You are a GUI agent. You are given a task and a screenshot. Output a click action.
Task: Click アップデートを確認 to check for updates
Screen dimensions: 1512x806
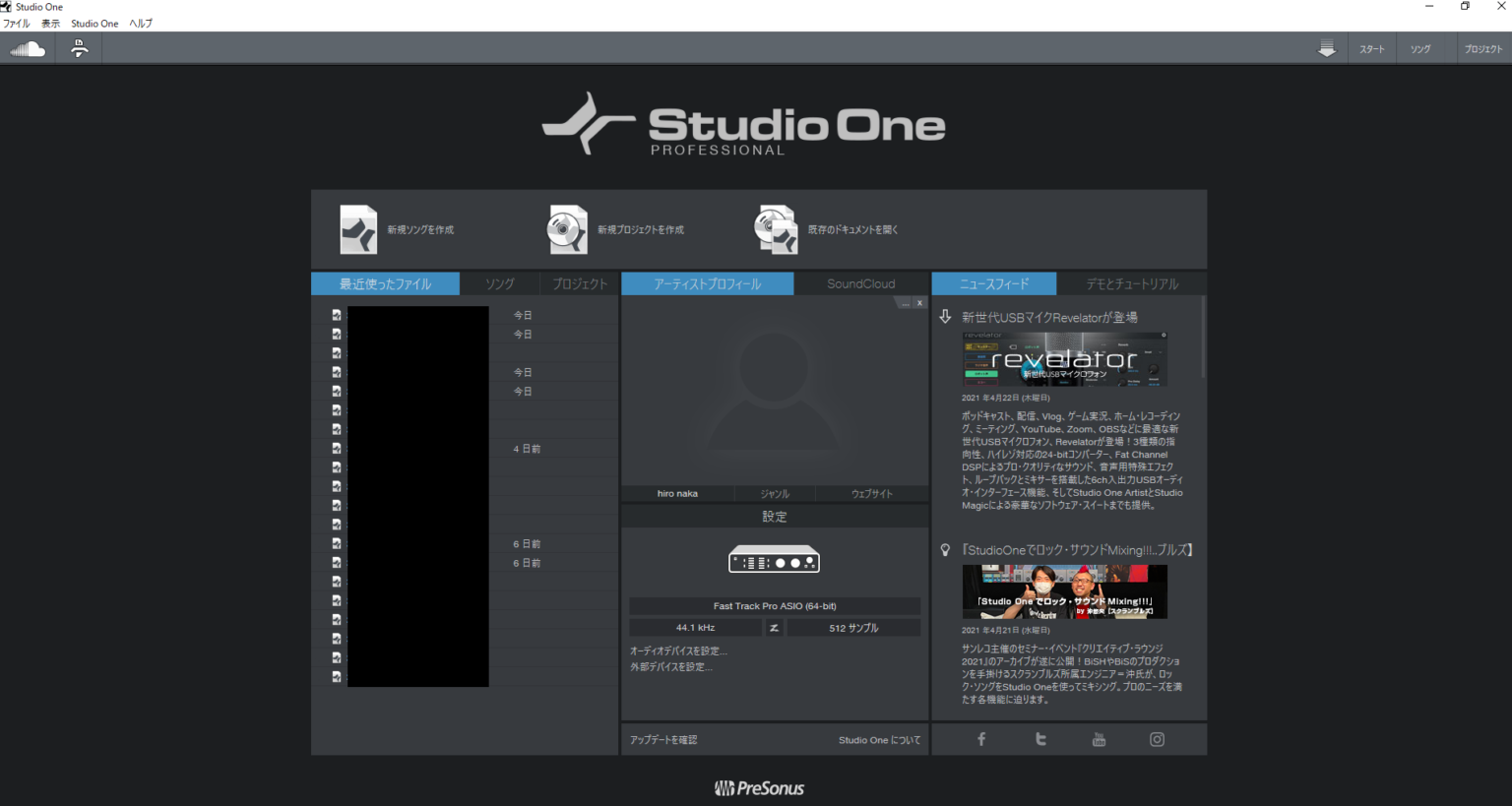(x=663, y=738)
